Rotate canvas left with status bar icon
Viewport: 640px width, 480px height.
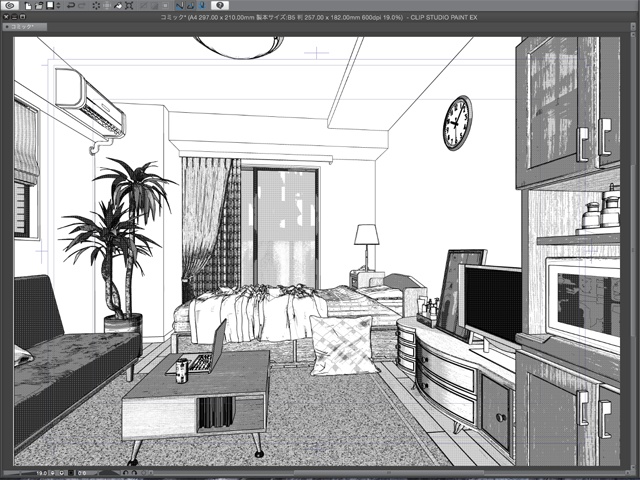(125, 473)
